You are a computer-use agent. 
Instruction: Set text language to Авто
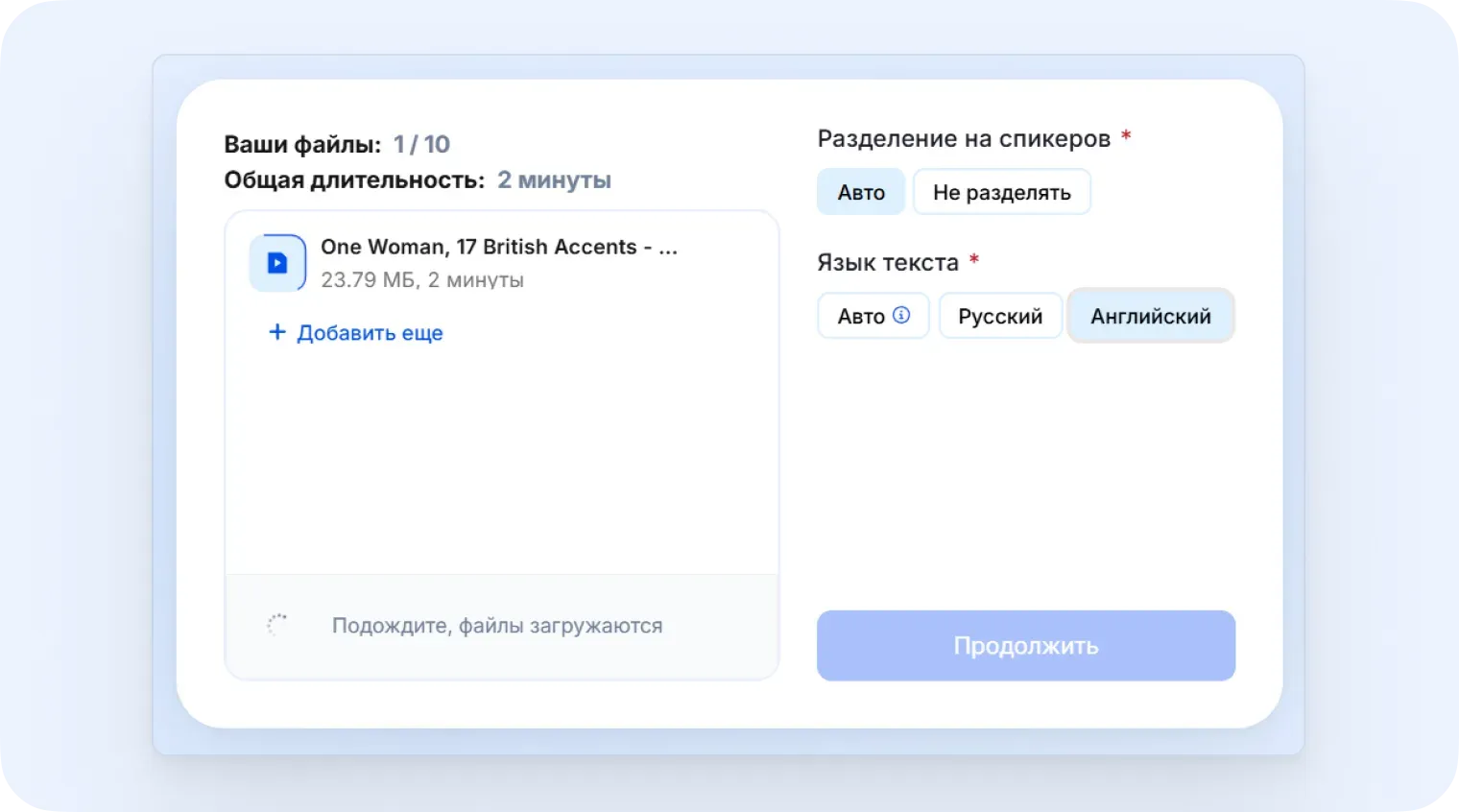(873, 316)
